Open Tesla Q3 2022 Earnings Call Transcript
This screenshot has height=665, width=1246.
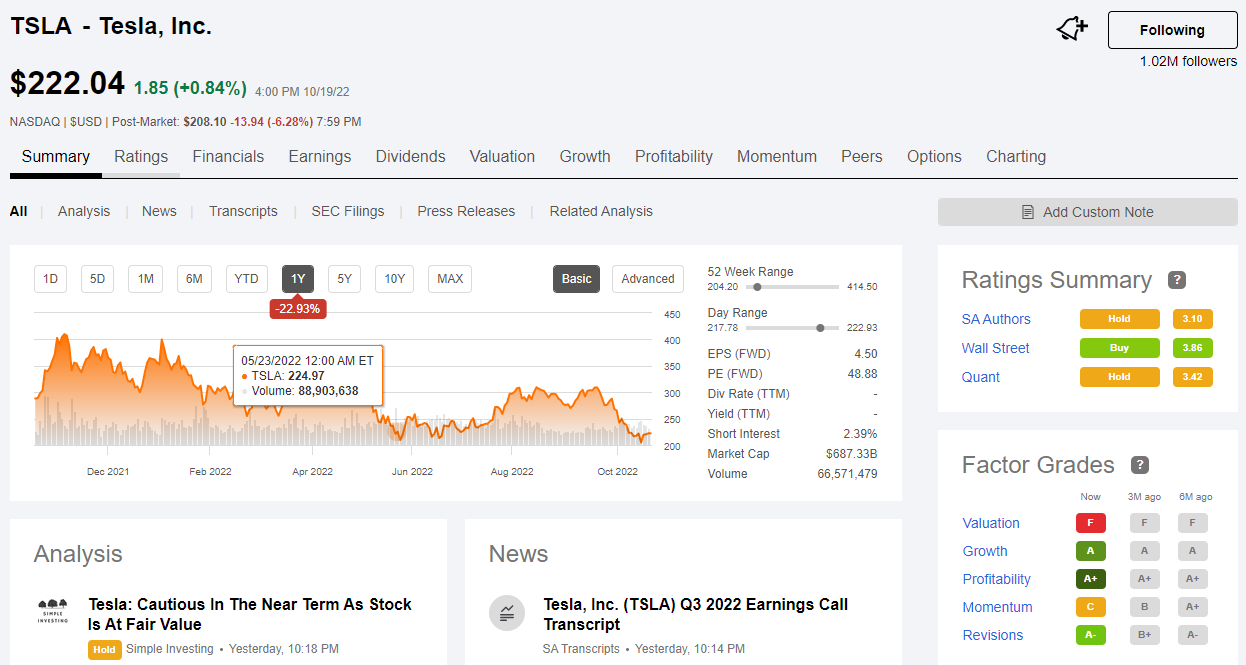tap(696, 614)
